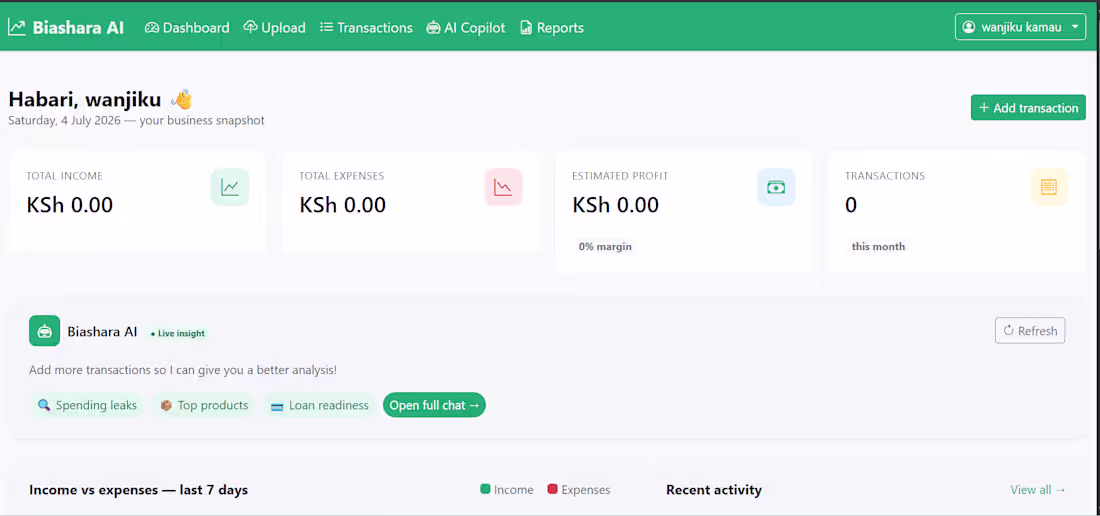Image resolution: width=1100 pixels, height=516 pixels.
Task: Click the Reports document icon
Action: pos(526,28)
